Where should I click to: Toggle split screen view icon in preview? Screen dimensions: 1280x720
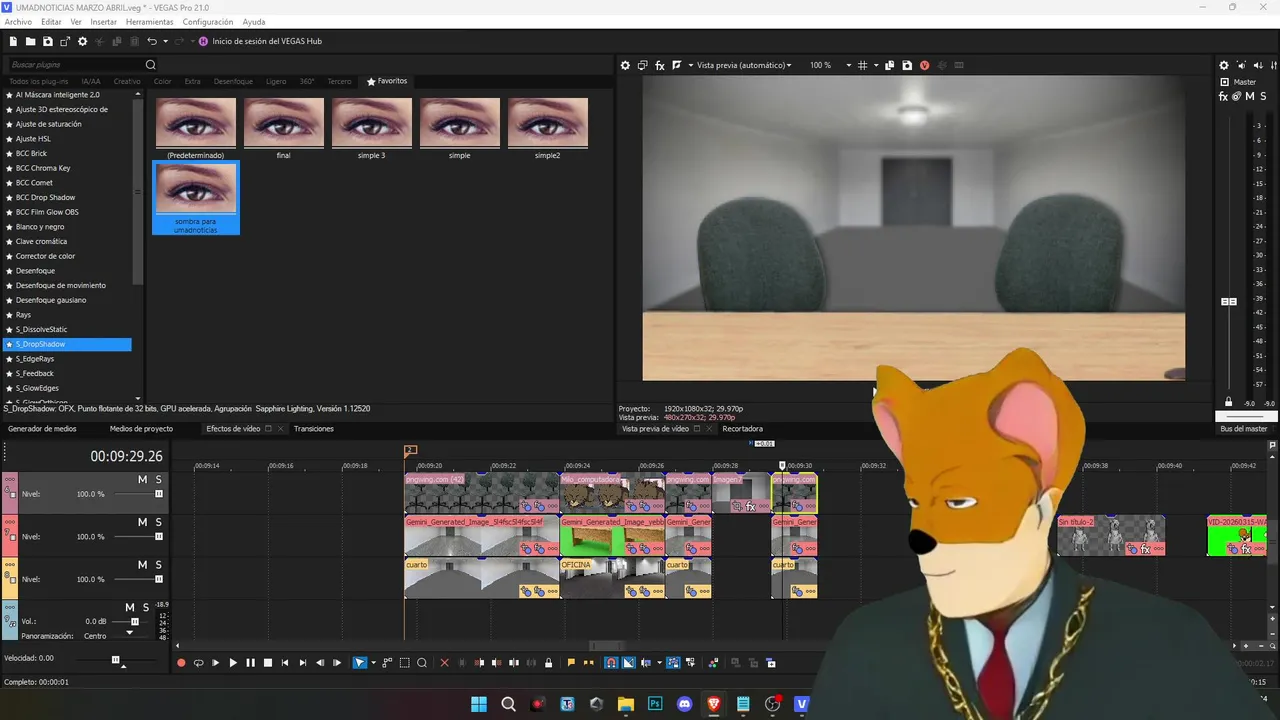click(677, 65)
